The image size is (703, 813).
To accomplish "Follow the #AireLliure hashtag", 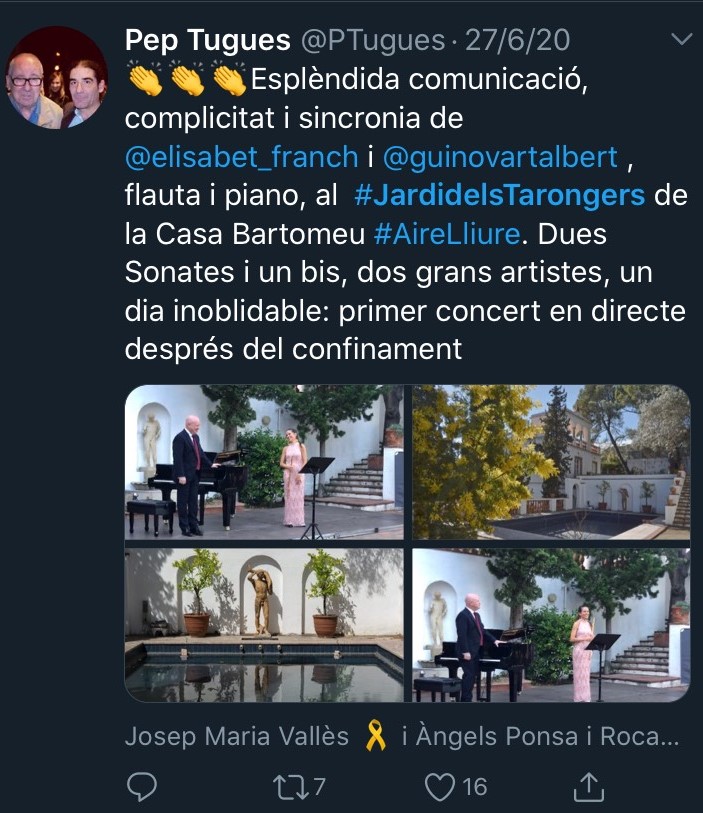I will pos(446,234).
